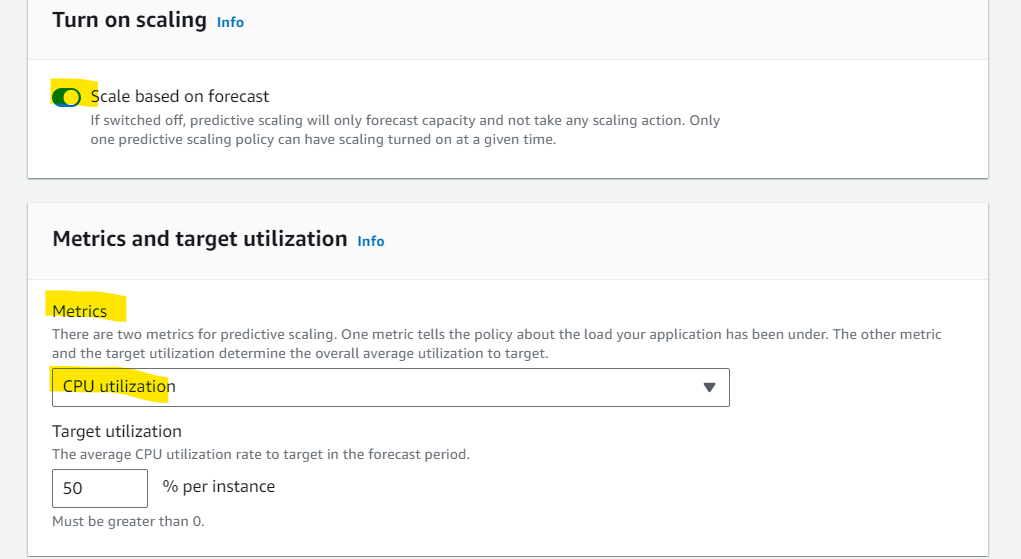This screenshot has height=559, width=1021.
Task: Click the overall average utilization to target sentence
Action: pos(300,353)
